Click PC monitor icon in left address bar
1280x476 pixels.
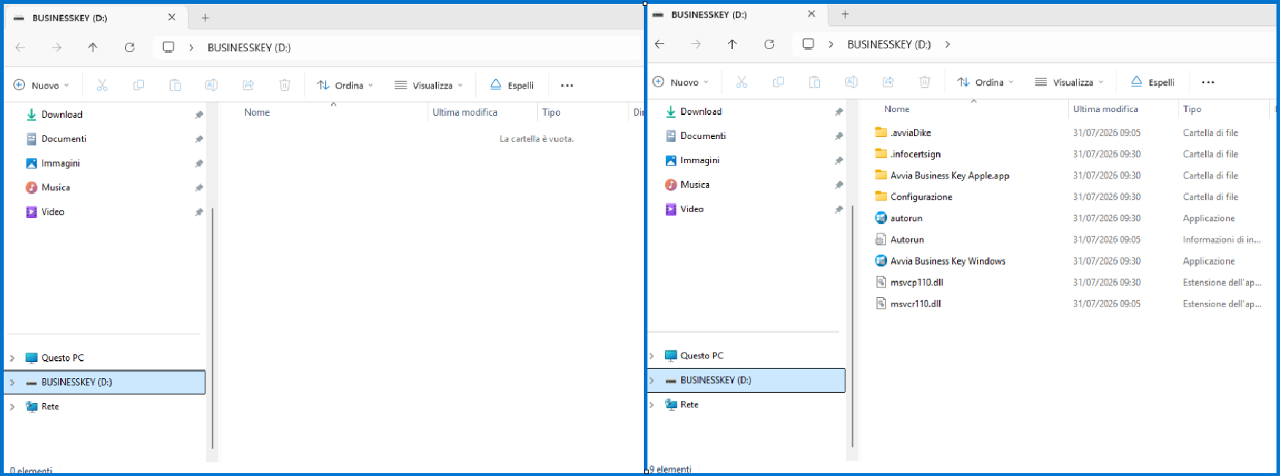click(168, 47)
